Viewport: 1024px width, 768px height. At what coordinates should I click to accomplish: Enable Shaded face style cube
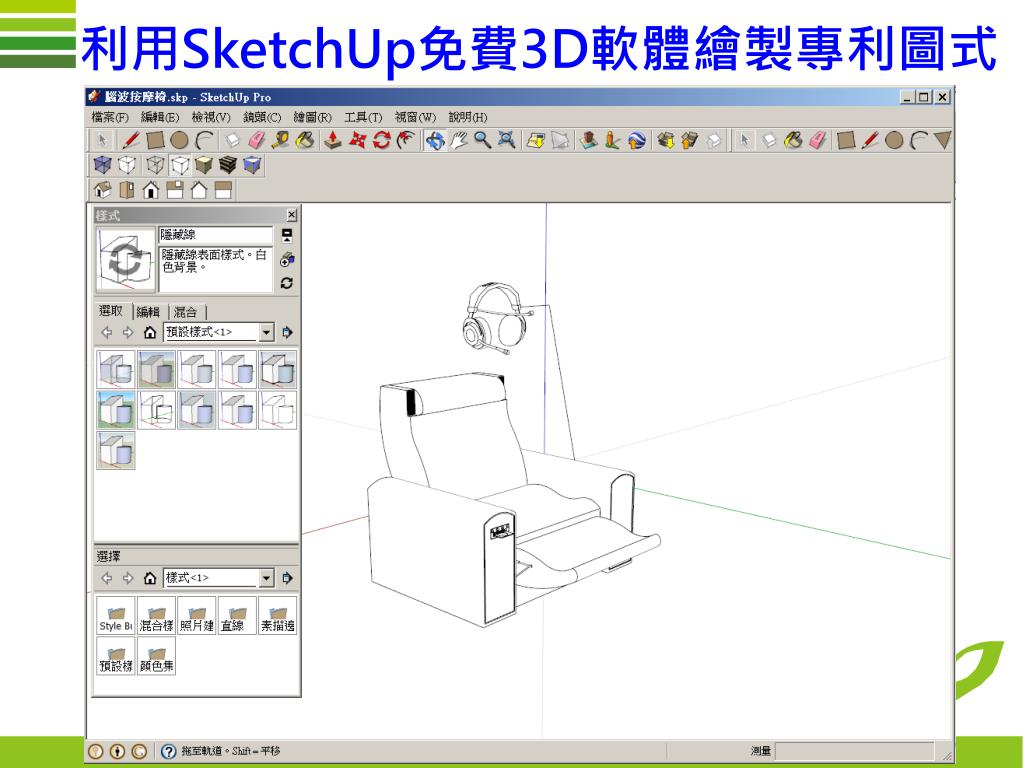[x=204, y=165]
